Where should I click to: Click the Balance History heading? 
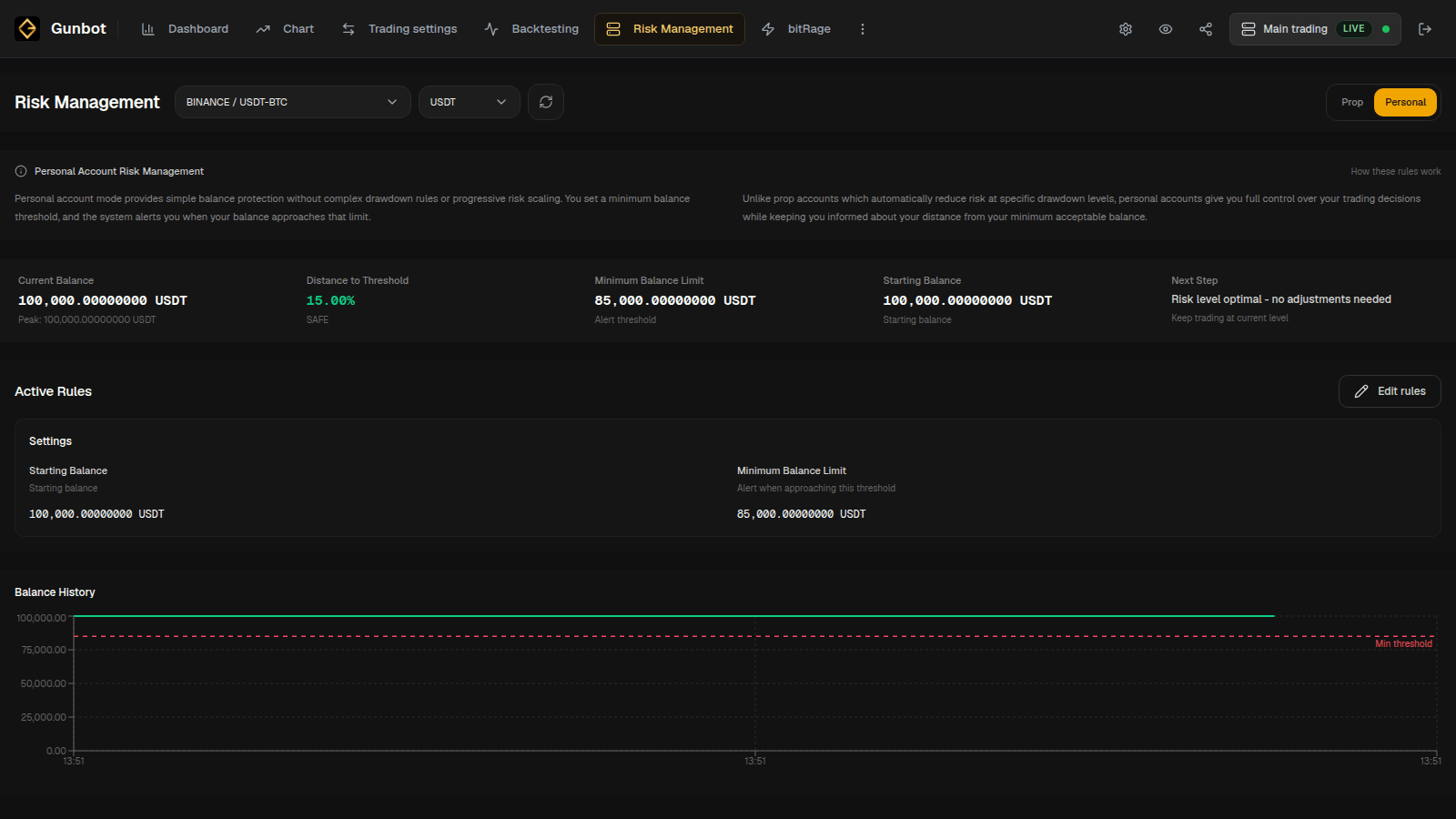click(55, 592)
